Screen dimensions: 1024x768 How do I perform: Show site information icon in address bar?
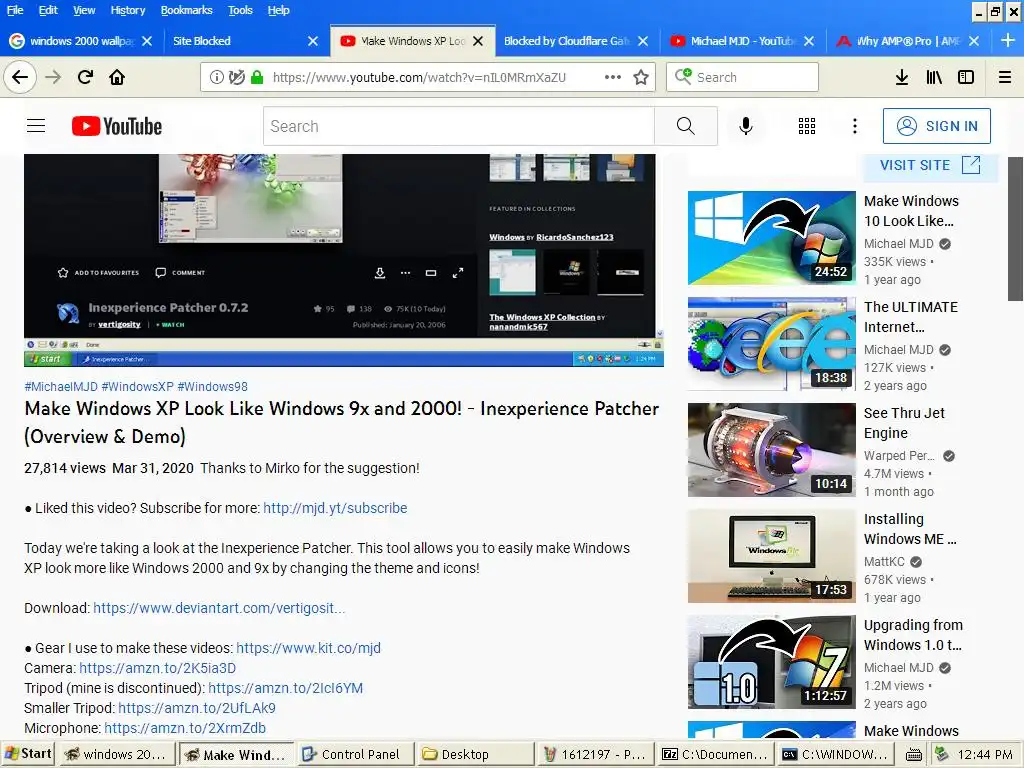[x=216, y=77]
